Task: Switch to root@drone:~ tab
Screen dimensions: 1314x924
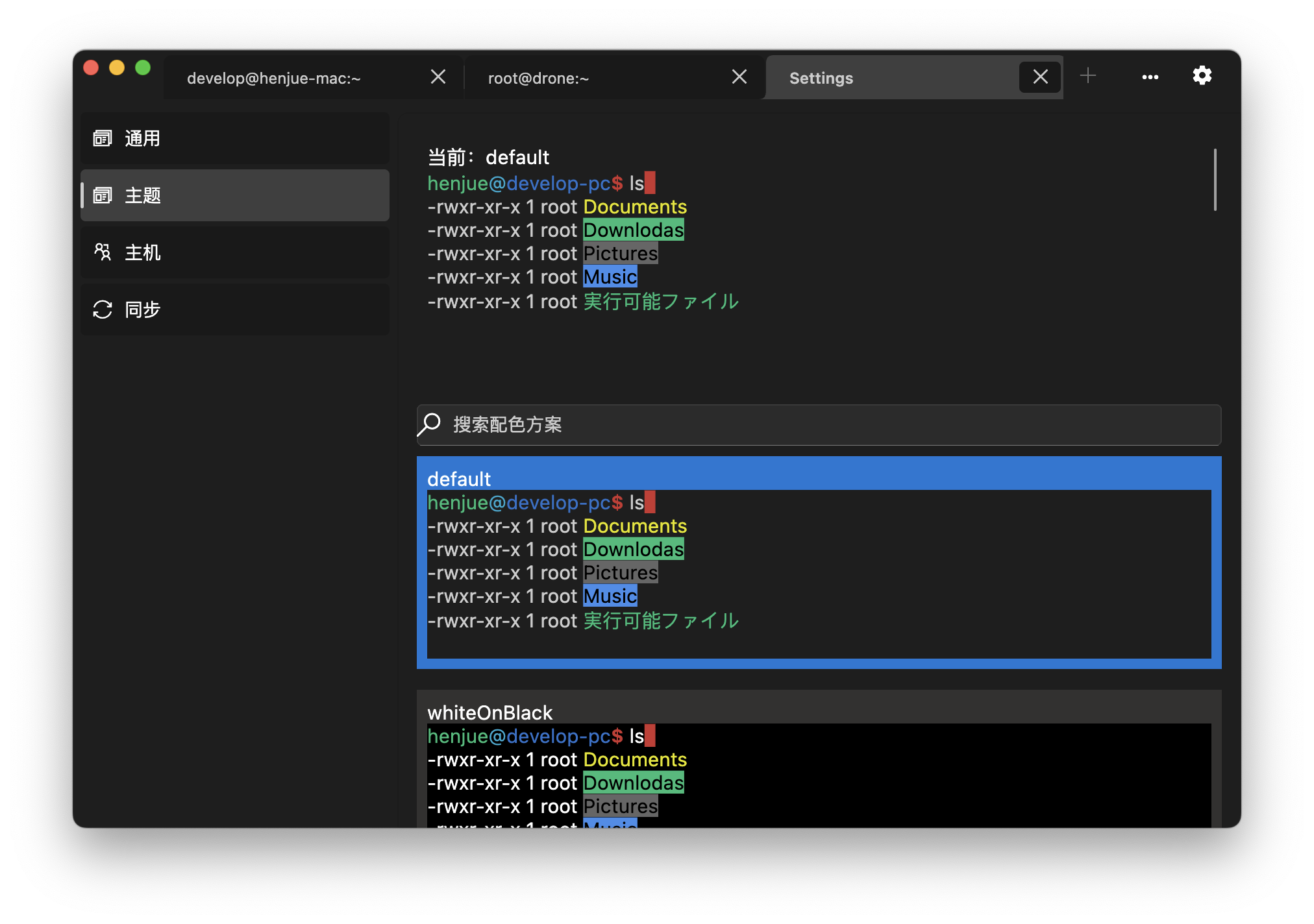Action: click(538, 79)
